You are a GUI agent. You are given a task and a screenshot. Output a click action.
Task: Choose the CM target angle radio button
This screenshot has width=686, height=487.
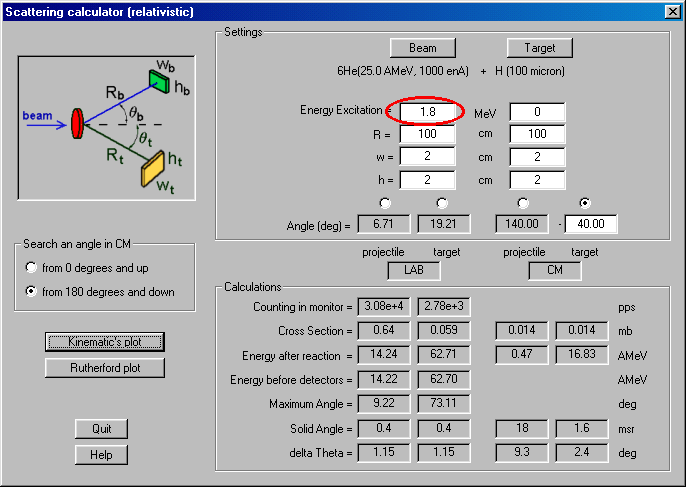pos(585,203)
